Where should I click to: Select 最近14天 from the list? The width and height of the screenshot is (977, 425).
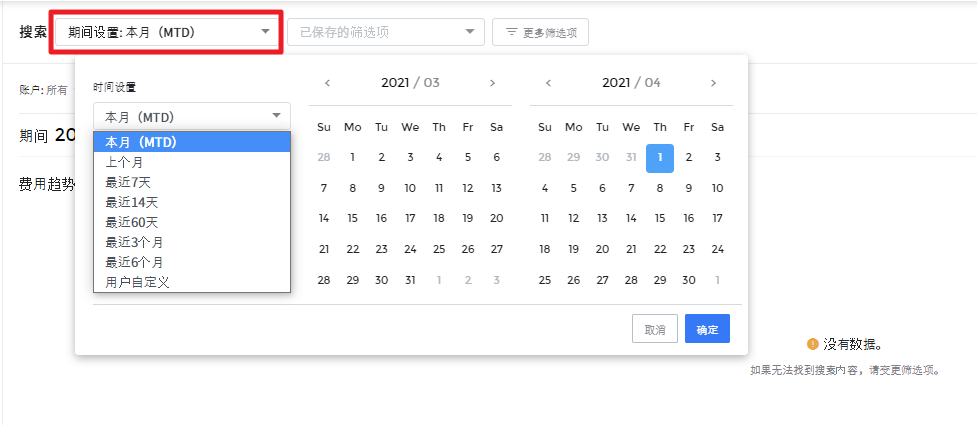(x=131, y=202)
